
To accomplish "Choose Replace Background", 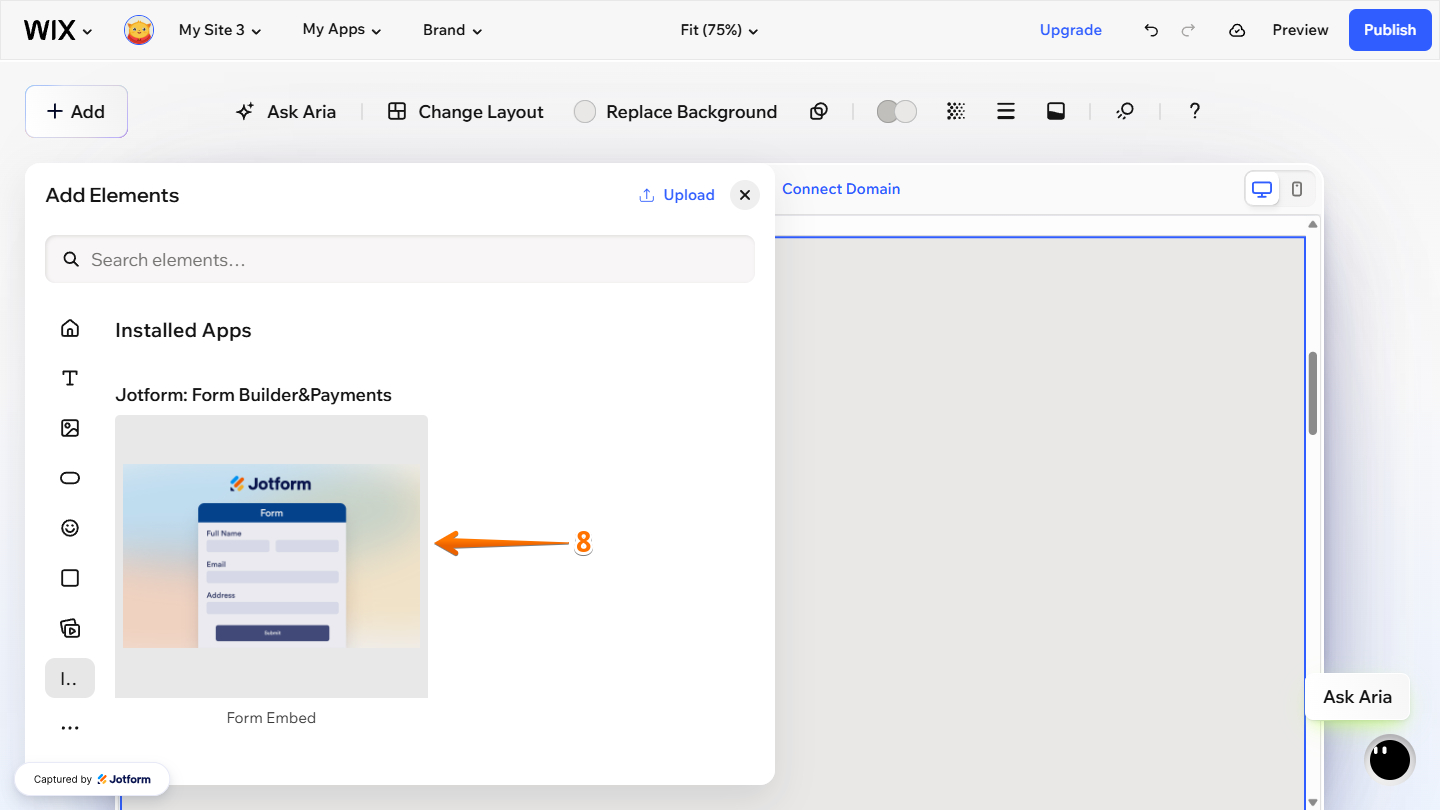I will pyautogui.click(x=676, y=112).
